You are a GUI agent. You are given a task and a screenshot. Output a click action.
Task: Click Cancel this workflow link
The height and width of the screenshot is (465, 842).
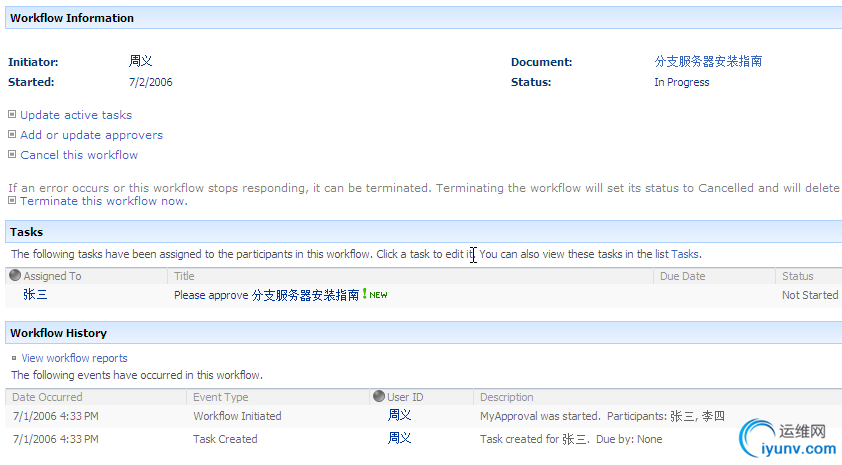click(x=79, y=155)
